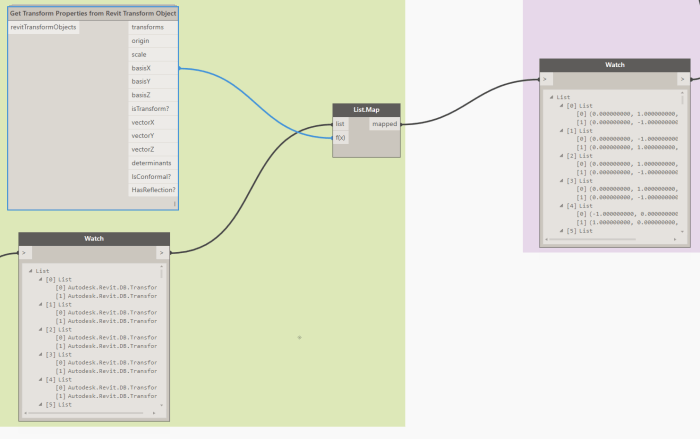This screenshot has width=700, height=439.
Task: Click the HasReflection? output port
Action: (153, 190)
